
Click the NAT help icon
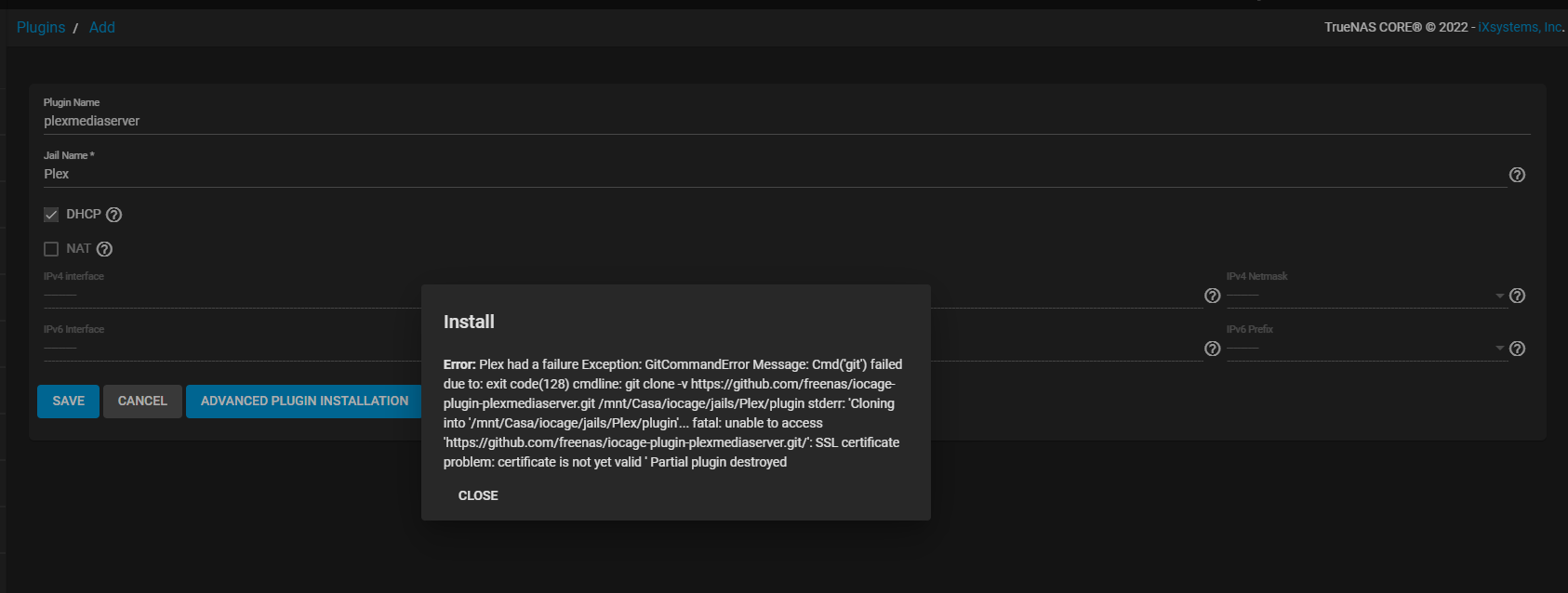pos(105,249)
